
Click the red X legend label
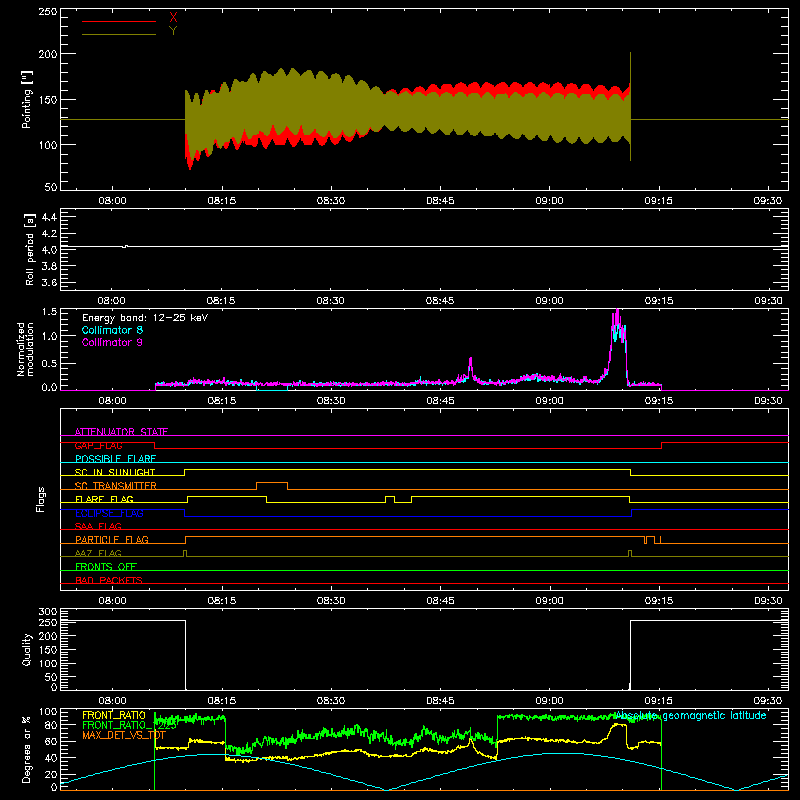point(173,18)
